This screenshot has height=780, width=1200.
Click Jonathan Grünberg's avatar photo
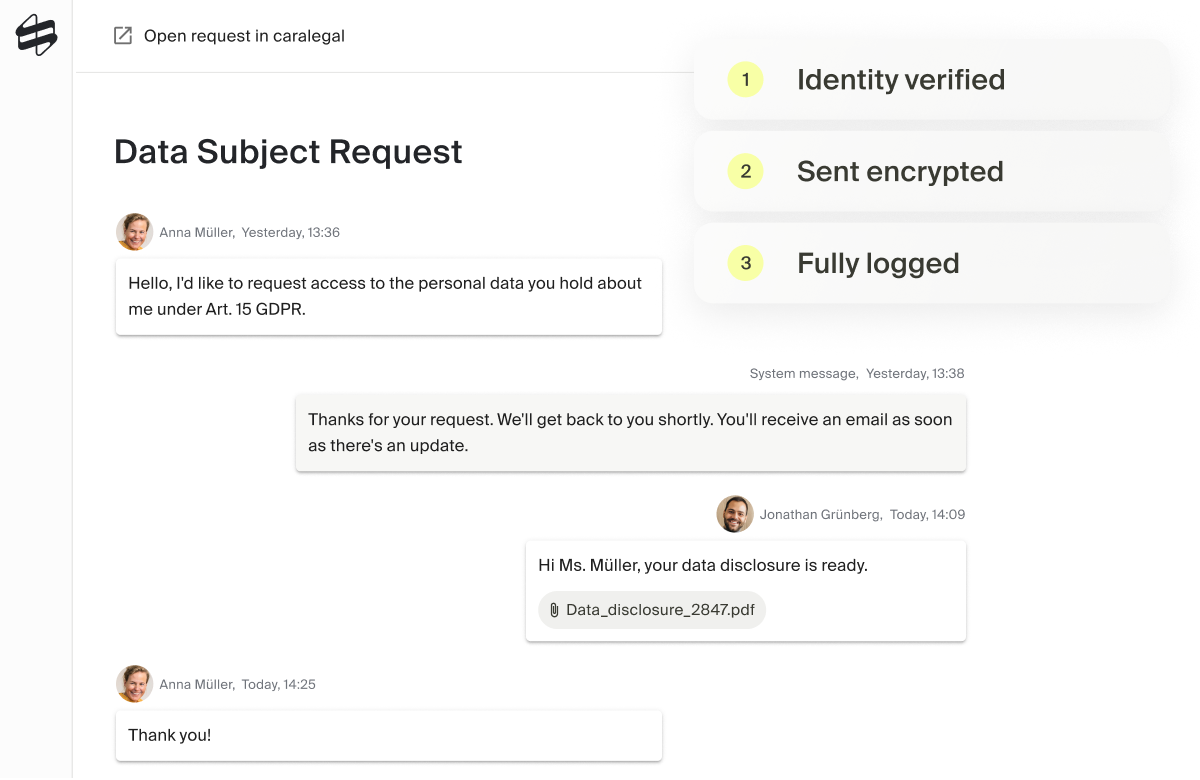coord(735,514)
